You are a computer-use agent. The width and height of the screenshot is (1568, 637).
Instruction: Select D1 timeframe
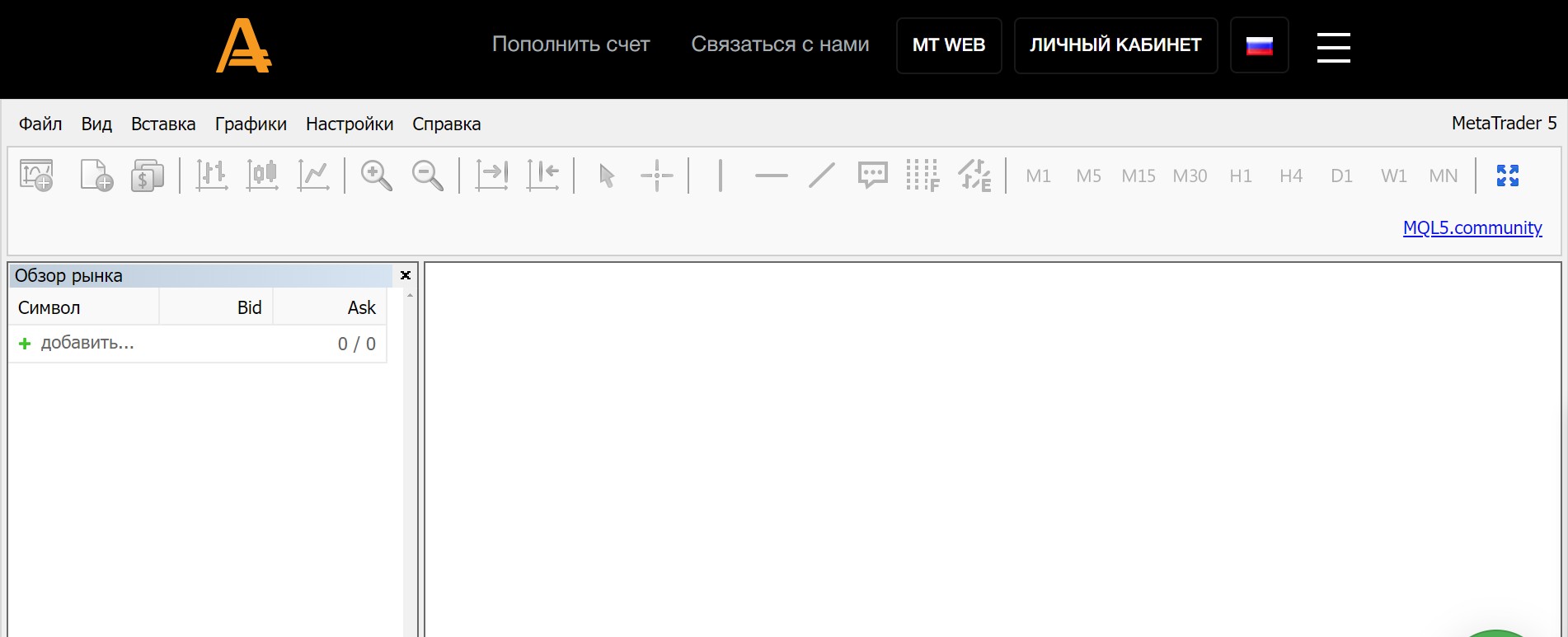tap(1342, 176)
